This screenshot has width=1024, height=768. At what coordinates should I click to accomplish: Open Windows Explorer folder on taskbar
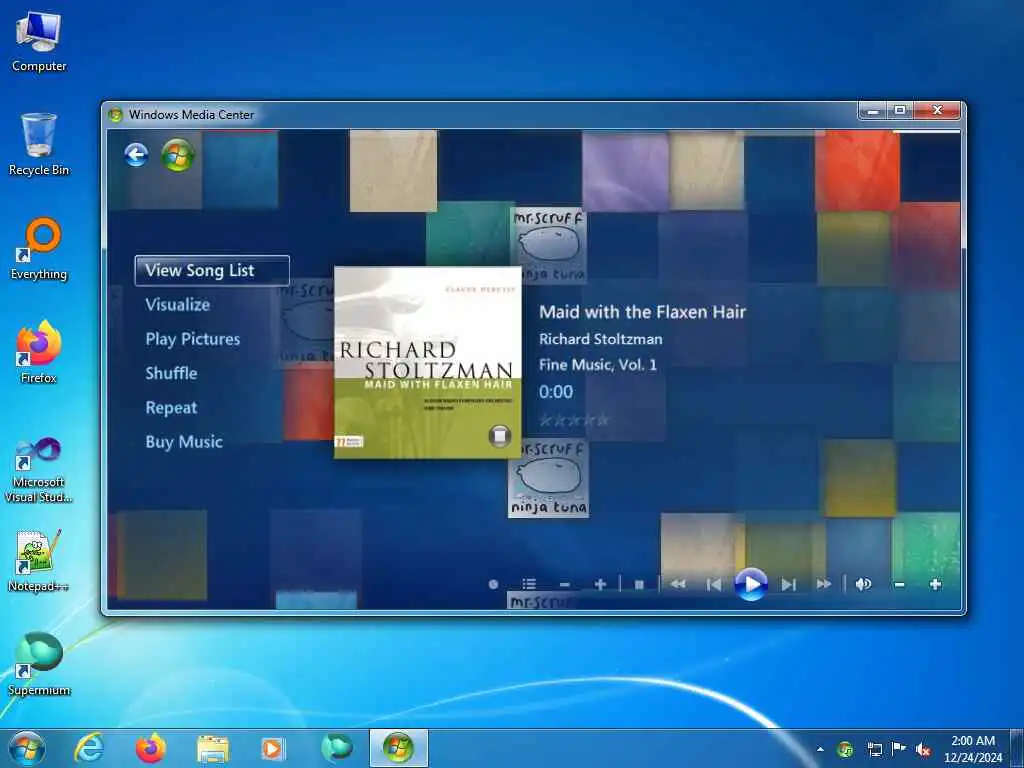(x=212, y=749)
